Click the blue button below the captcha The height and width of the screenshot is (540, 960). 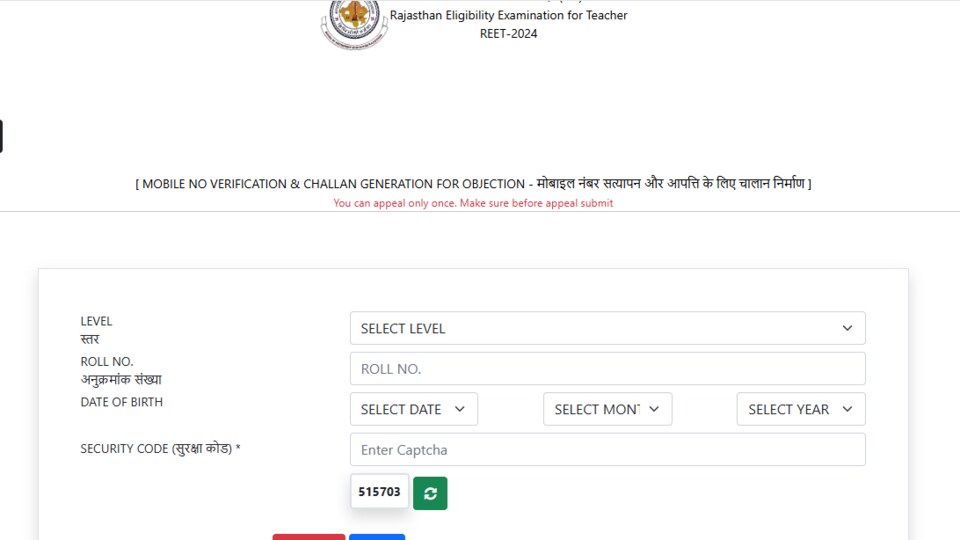pyautogui.click(x=377, y=537)
